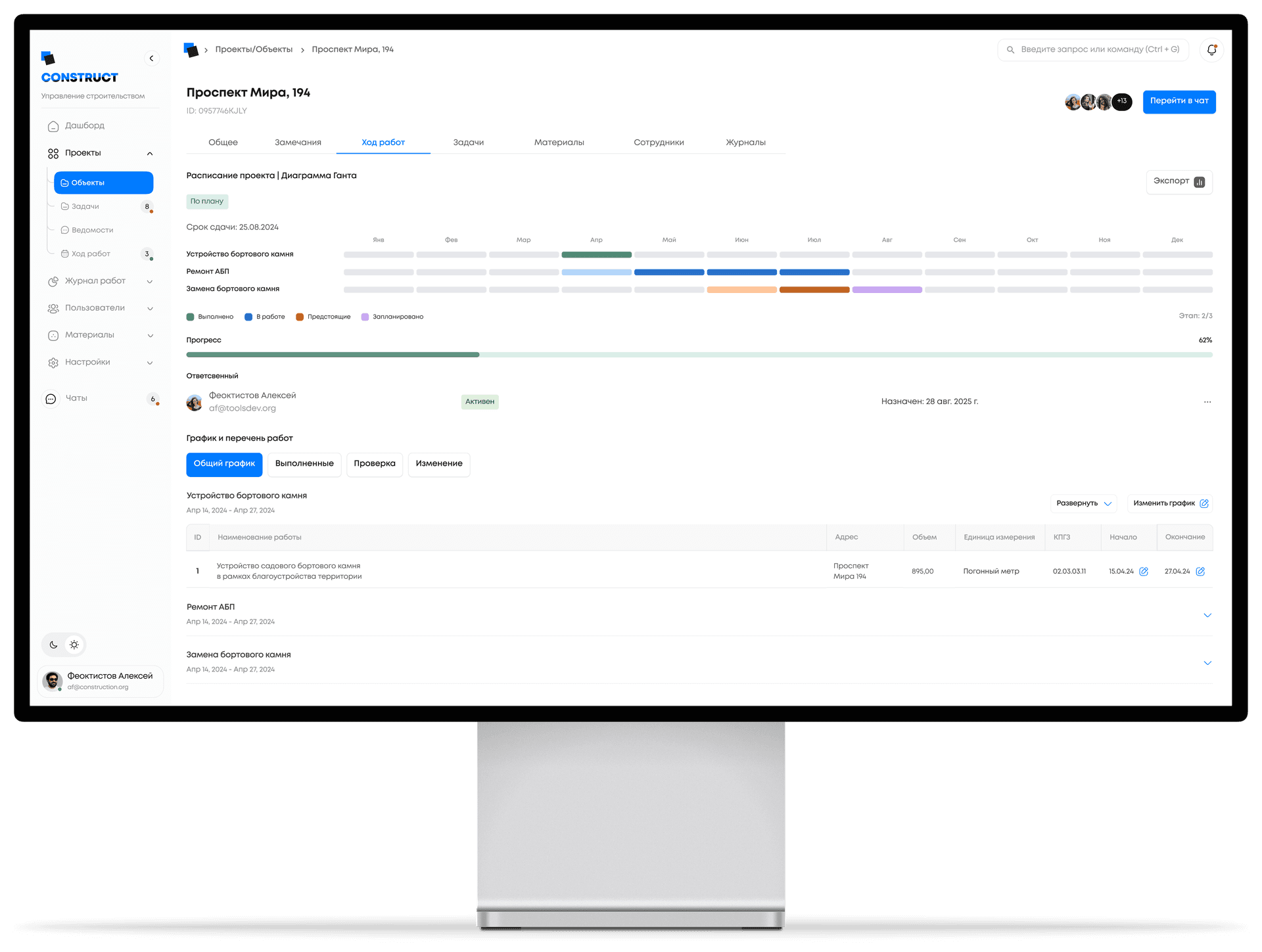Click breadcrumb home logo icon
Viewport: 1262px width, 952px height.
(191, 50)
